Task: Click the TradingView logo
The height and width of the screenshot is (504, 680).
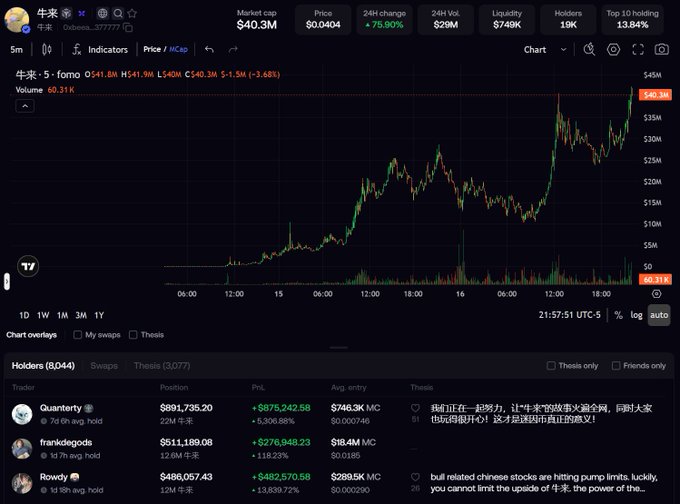Action: pyautogui.click(x=28, y=266)
